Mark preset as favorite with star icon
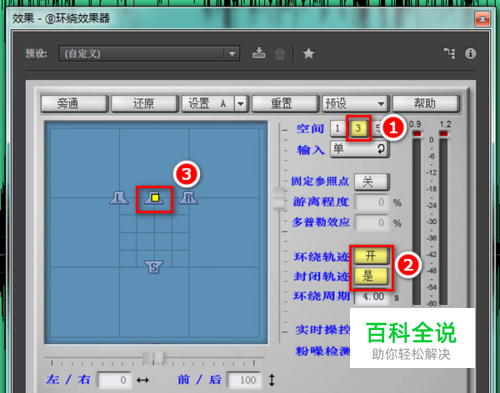Screen dimensions: 500x393 308,53
